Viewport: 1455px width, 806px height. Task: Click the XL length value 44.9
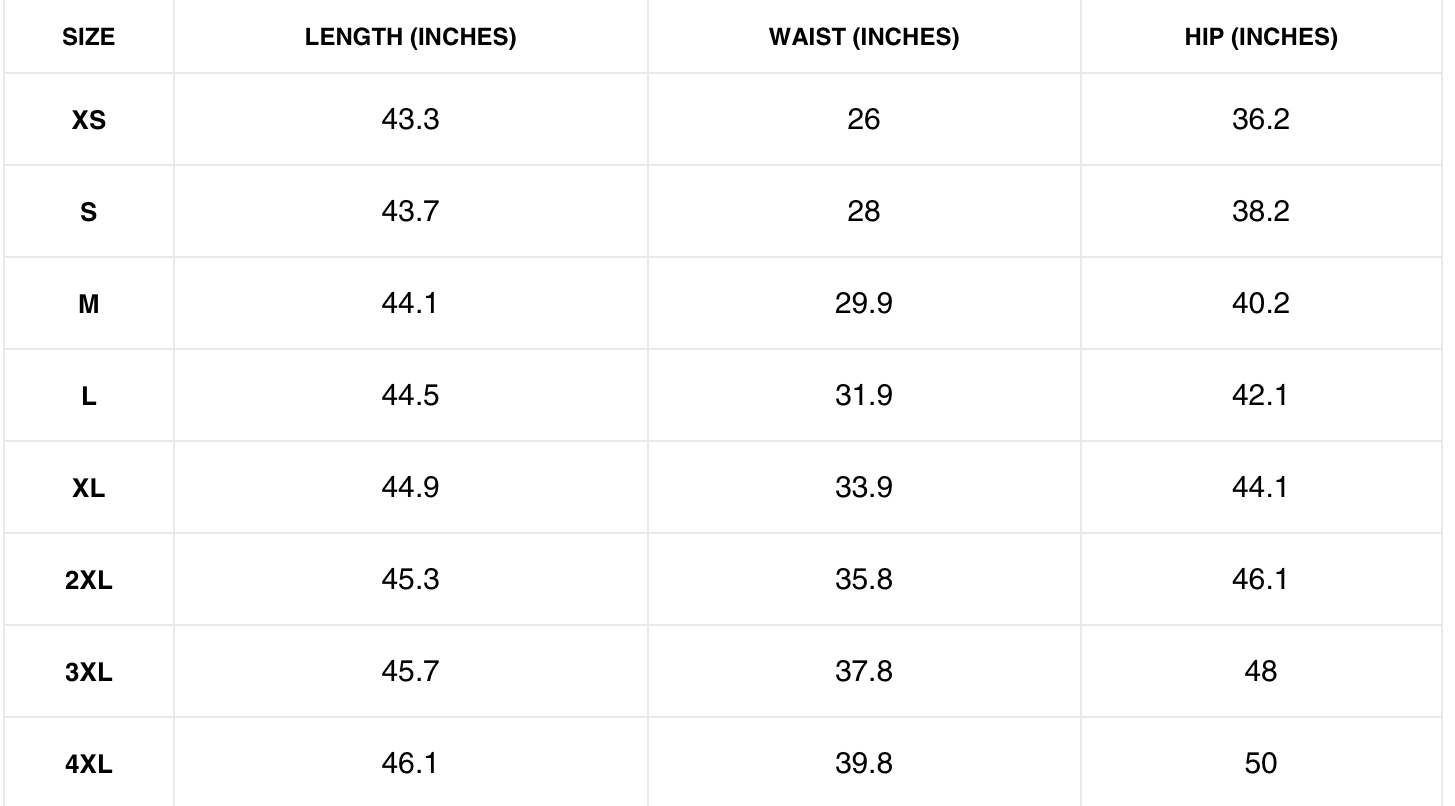tap(410, 488)
